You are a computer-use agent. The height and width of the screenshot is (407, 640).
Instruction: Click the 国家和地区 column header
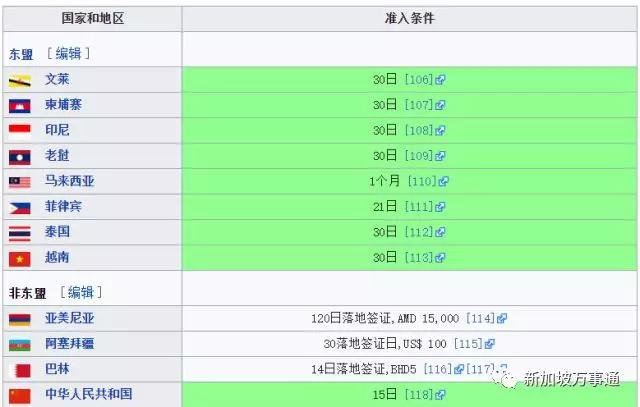(x=92, y=18)
